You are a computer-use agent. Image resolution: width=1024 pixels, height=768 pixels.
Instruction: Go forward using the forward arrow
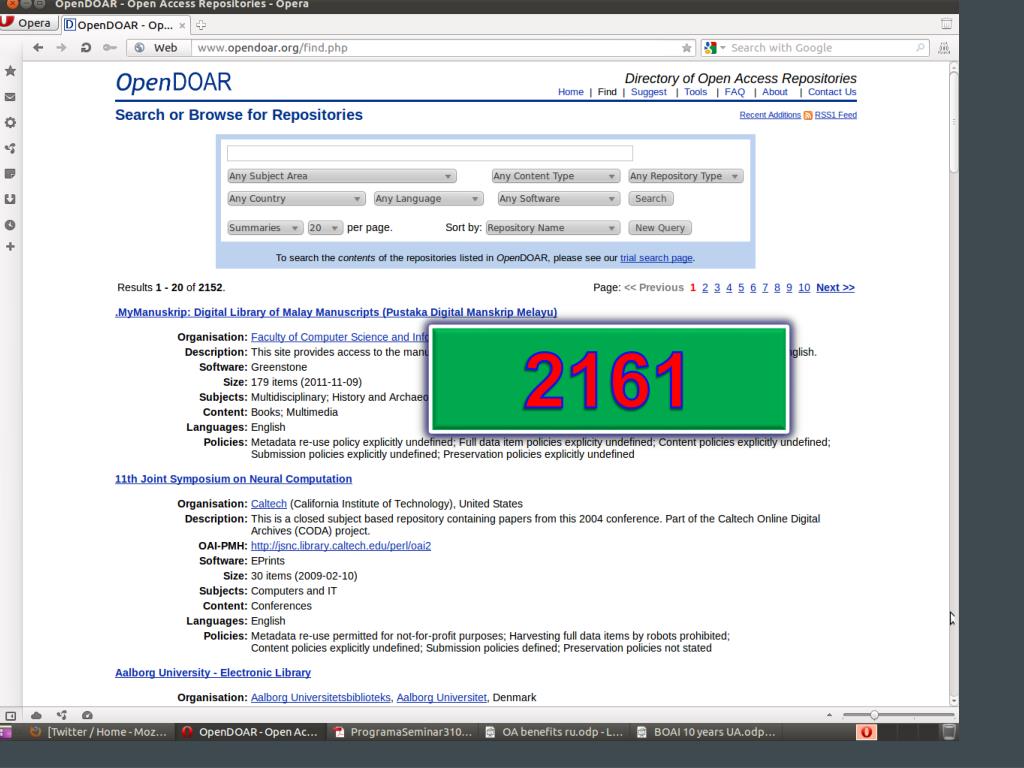coord(61,48)
